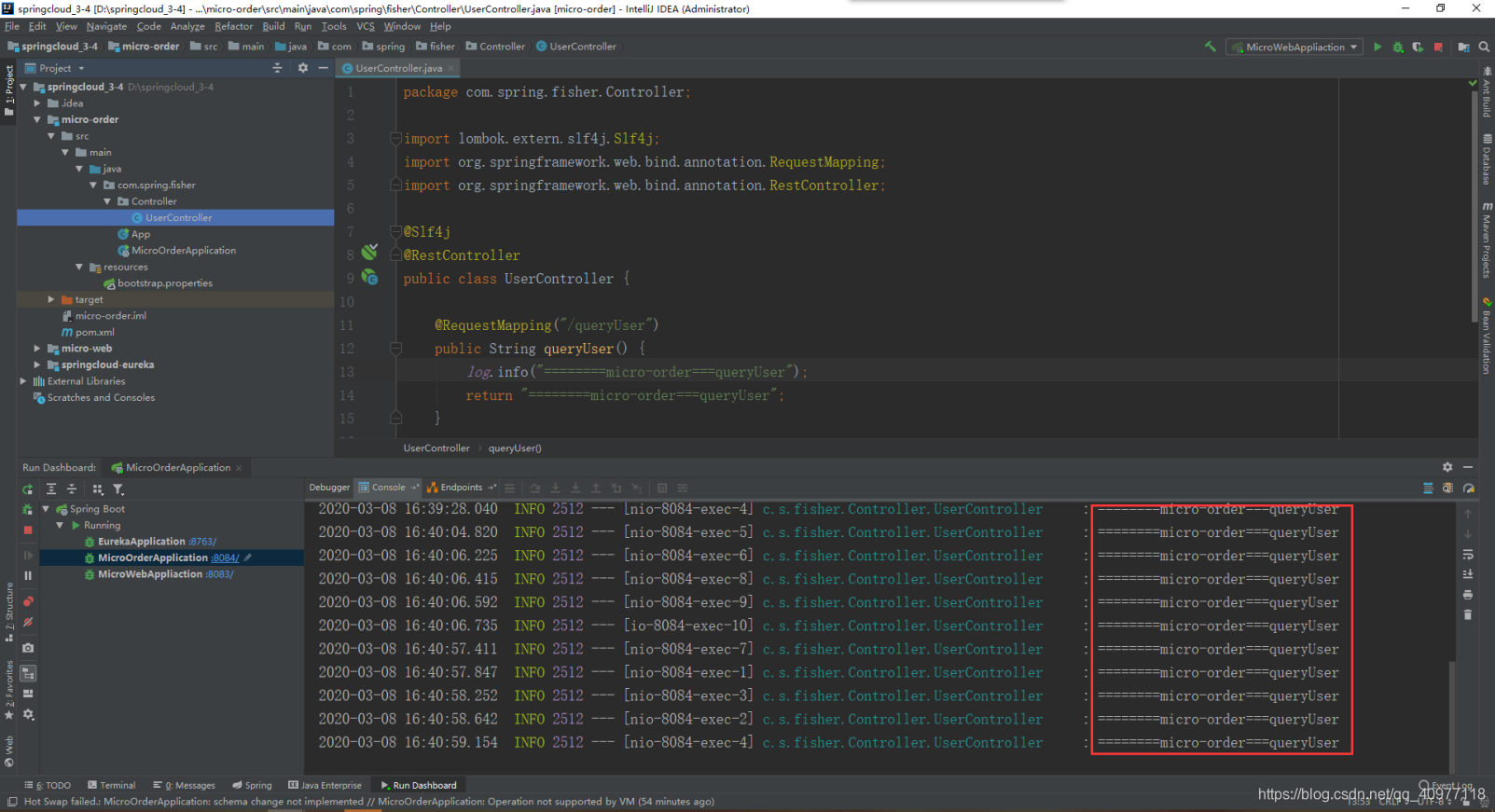Click queryUser() breadcrumb below editor
The width and height of the screenshot is (1495, 812).
(x=515, y=448)
